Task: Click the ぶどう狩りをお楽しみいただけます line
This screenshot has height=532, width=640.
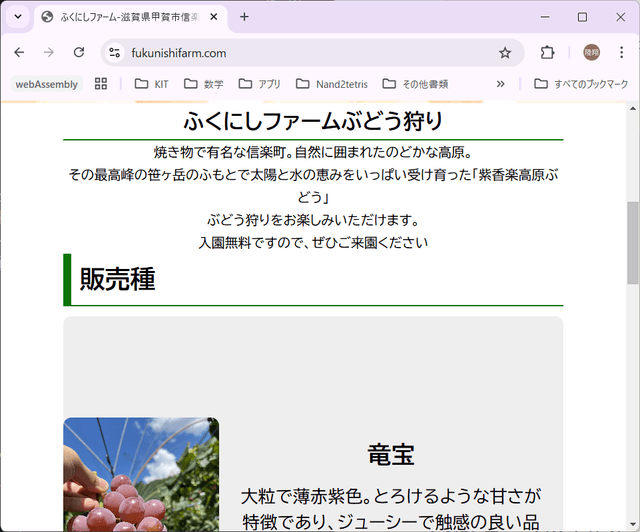Action: point(313,220)
